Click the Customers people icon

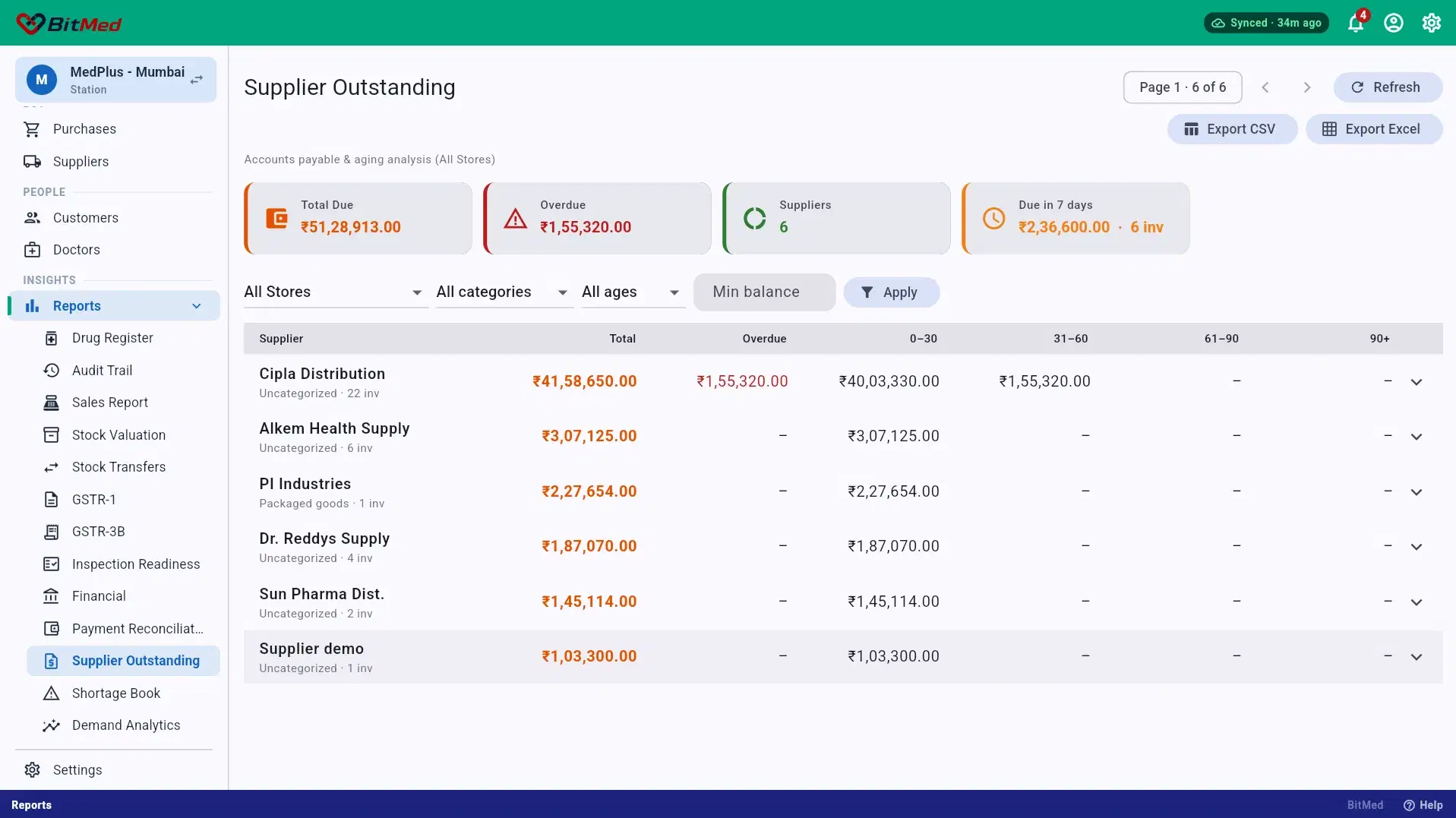point(32,218)
